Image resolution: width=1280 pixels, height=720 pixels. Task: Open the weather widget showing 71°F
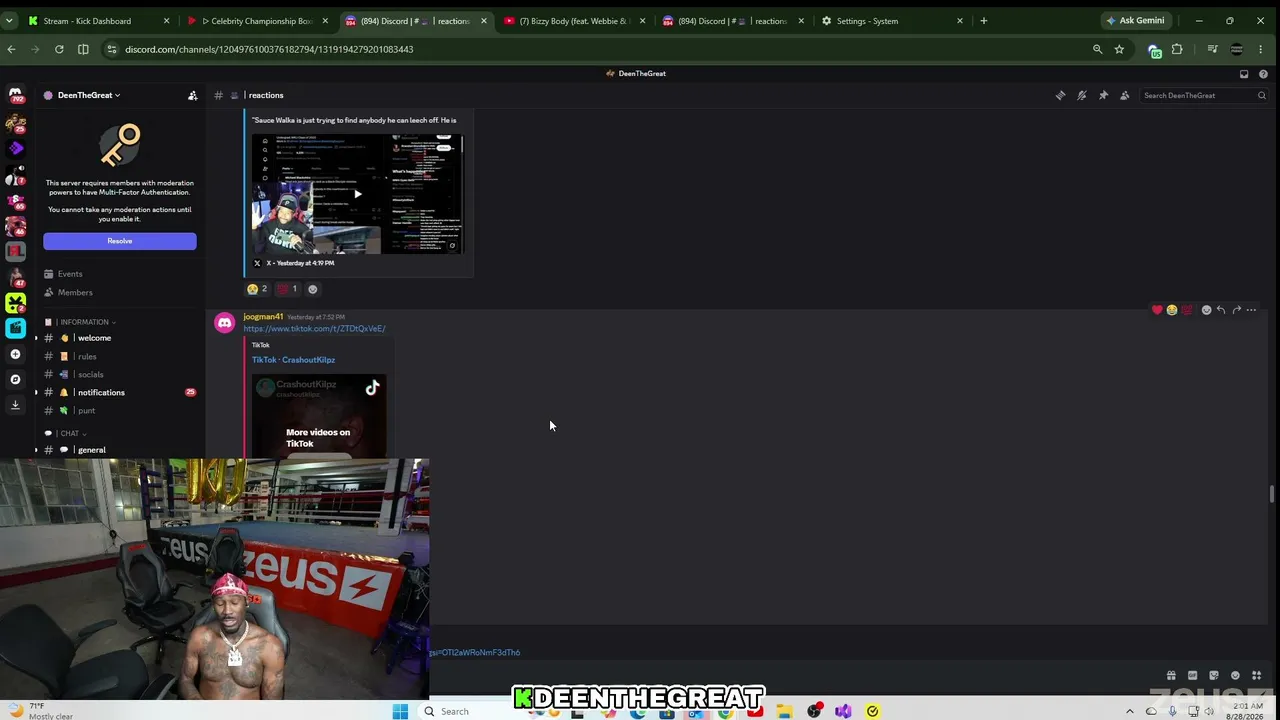click(x=40, y=711)
